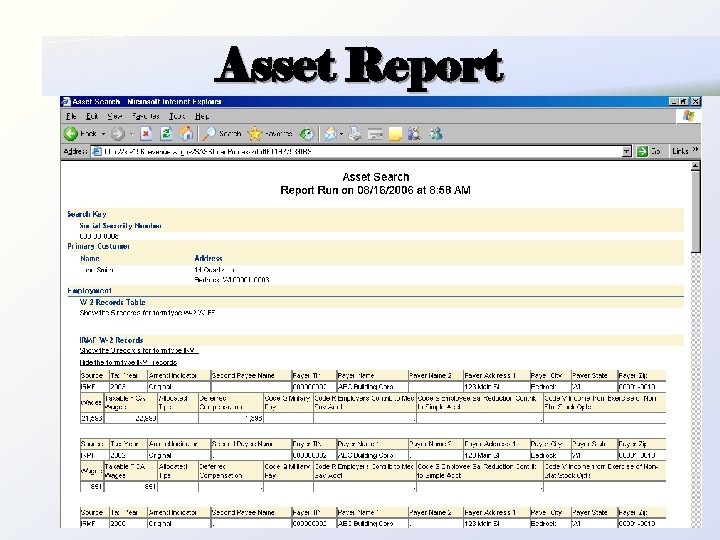Screen dimensions: 720x540
Task: Open Forward button history dropdown arrow
Action: [131, 134]
